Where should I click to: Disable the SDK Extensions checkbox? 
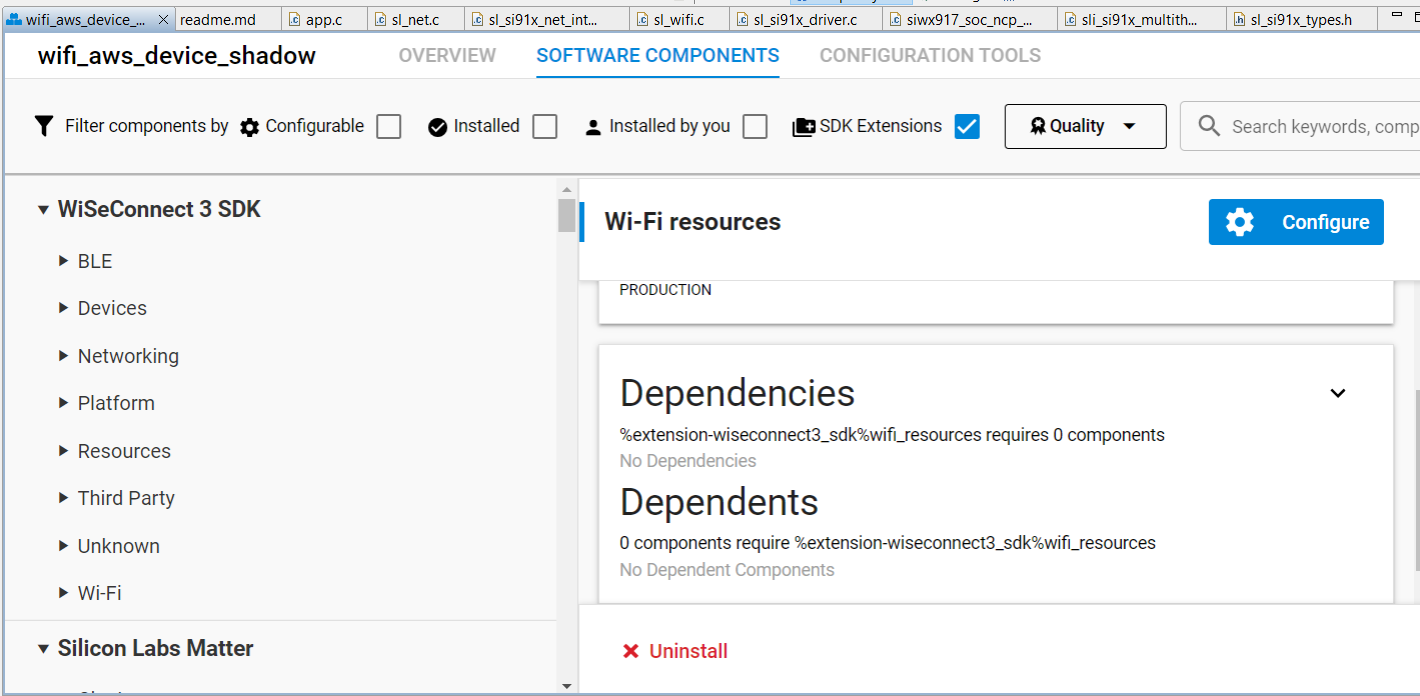coord(966,126)
